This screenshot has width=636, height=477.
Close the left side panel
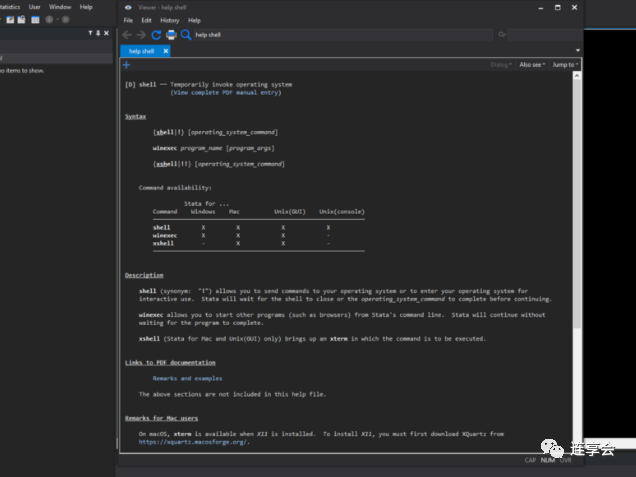coord(106,33)
